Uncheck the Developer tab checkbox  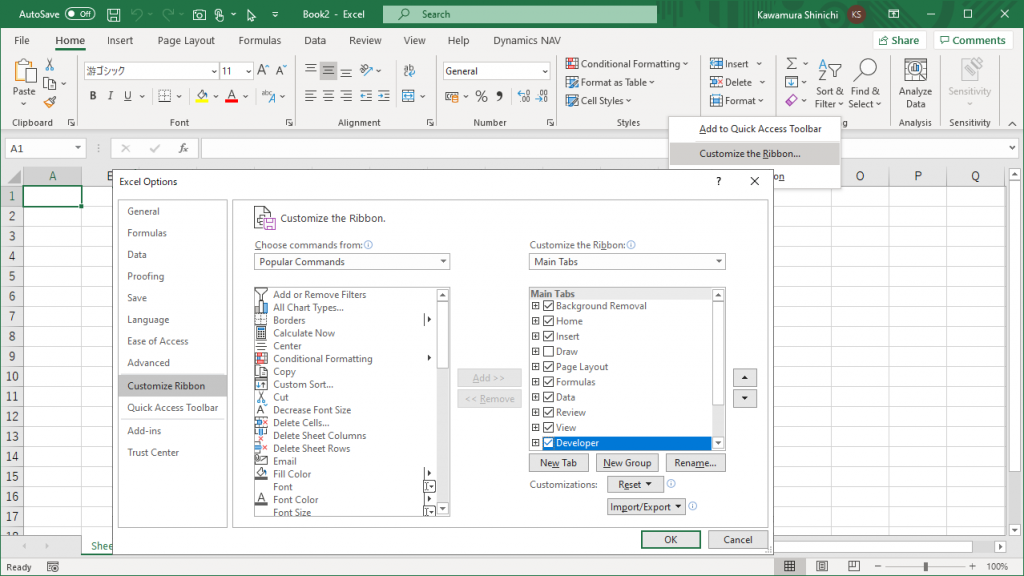[x=549, y=443]
